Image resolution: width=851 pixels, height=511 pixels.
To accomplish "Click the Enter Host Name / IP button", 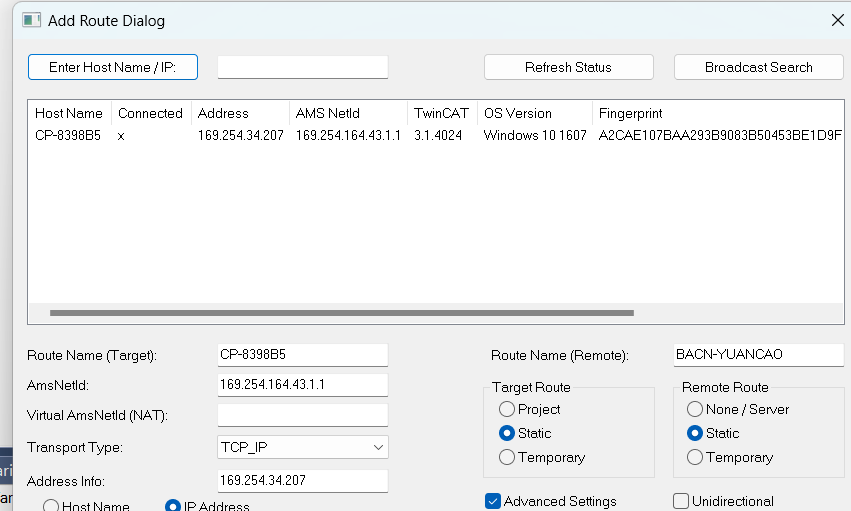I will [113, 67].
